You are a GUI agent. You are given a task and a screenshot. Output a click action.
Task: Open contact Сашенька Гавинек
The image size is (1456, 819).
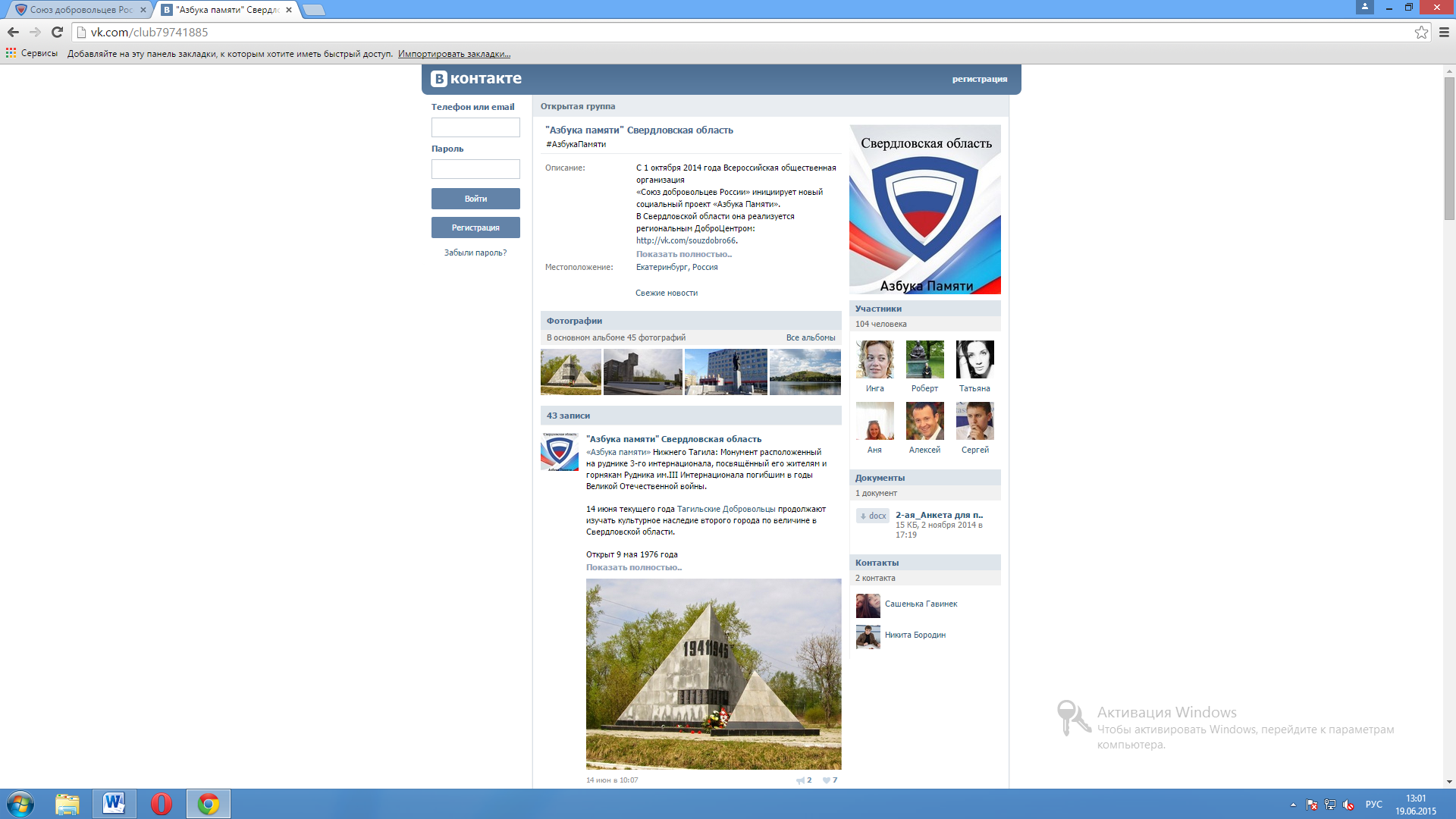click(921, 604)
